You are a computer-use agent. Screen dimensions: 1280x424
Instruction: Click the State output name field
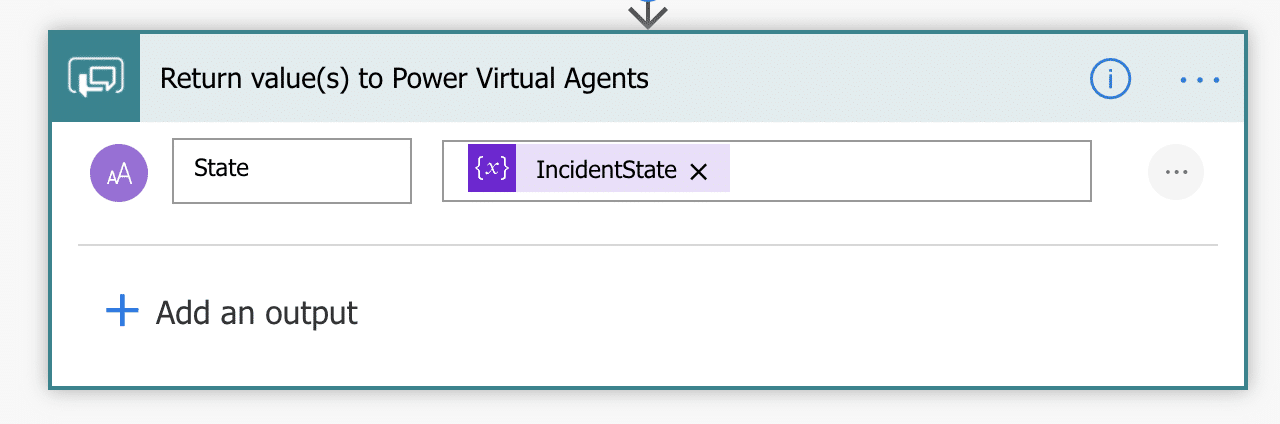coord(292,171)
